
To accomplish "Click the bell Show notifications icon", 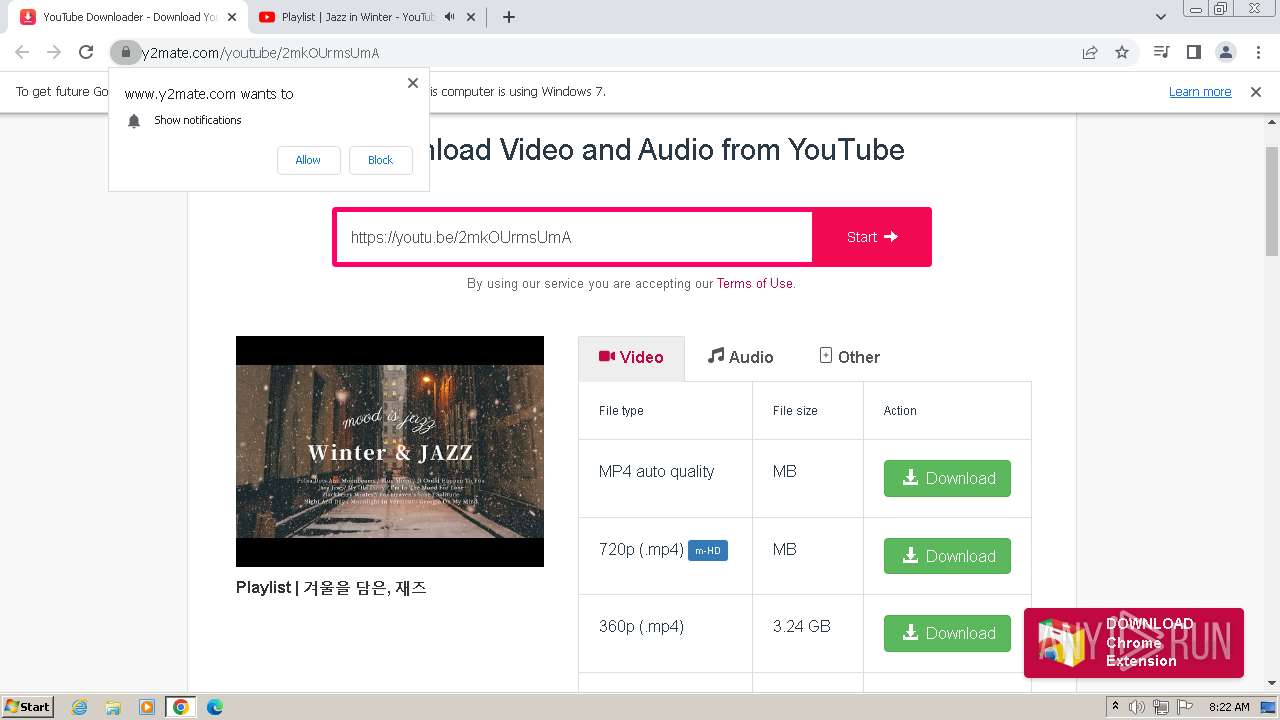I will (134, 121).
